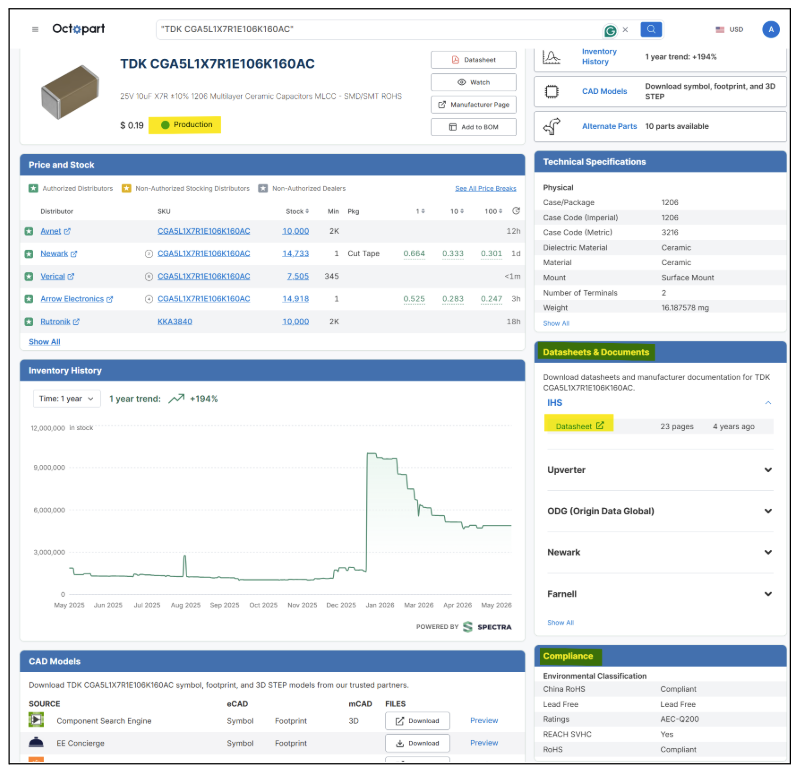This screenshot has width=798, height=773.
Task: Click See All Price Breaks link
Action: click(x=486, y=188)
